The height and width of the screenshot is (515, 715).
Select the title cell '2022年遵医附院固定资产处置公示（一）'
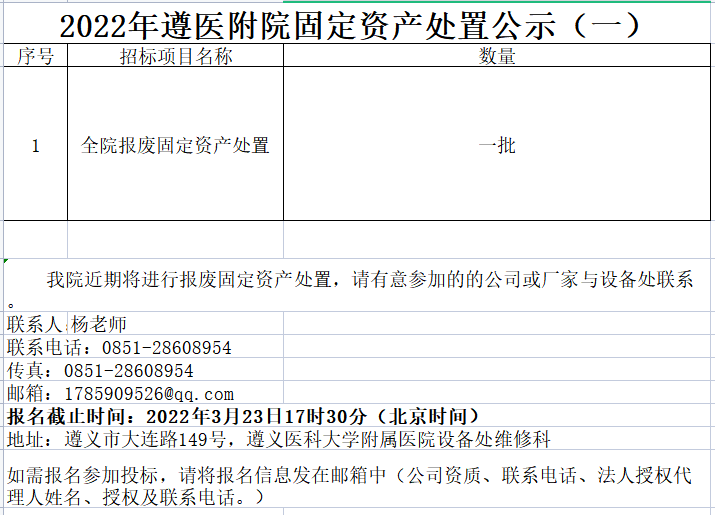coord(357,25)
